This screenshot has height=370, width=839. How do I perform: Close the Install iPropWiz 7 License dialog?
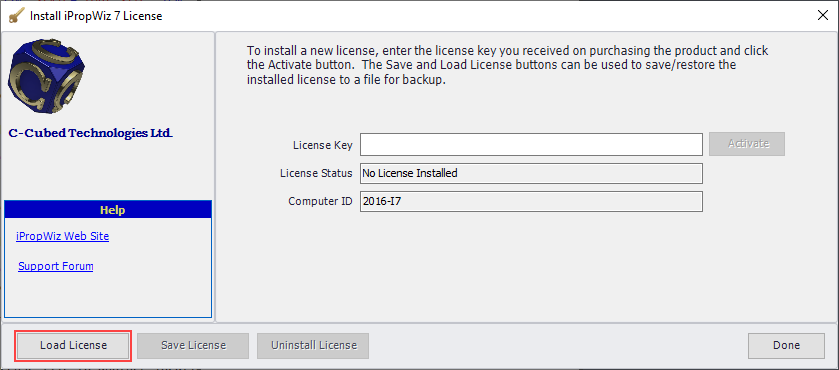823,16
